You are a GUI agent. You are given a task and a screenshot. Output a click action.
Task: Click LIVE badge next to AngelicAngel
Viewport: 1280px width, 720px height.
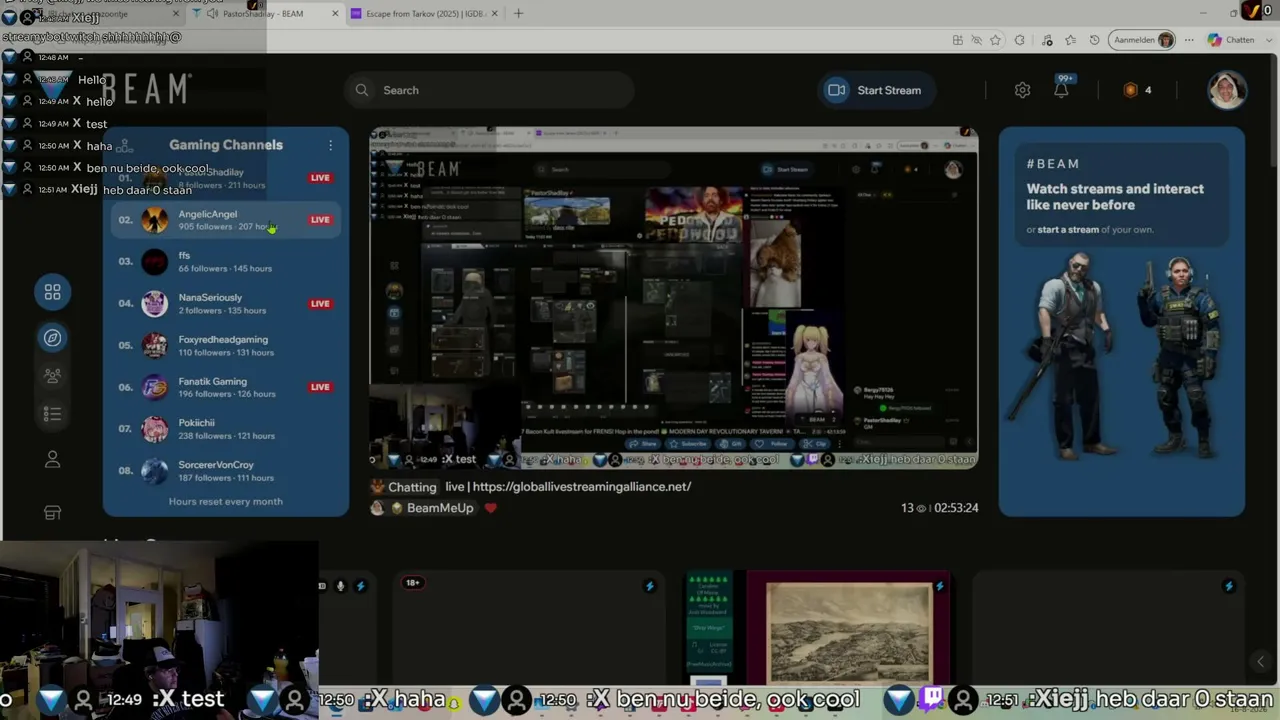coord(320,220)
